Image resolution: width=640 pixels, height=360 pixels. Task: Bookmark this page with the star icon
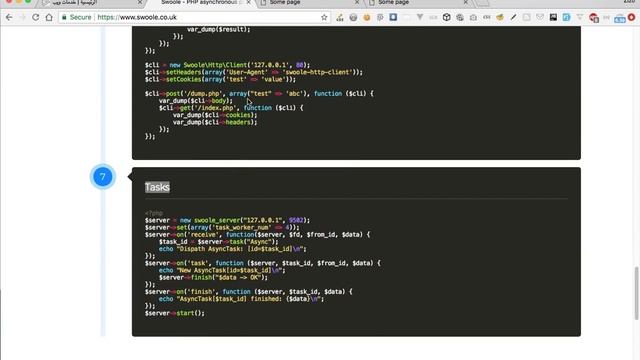324,18
